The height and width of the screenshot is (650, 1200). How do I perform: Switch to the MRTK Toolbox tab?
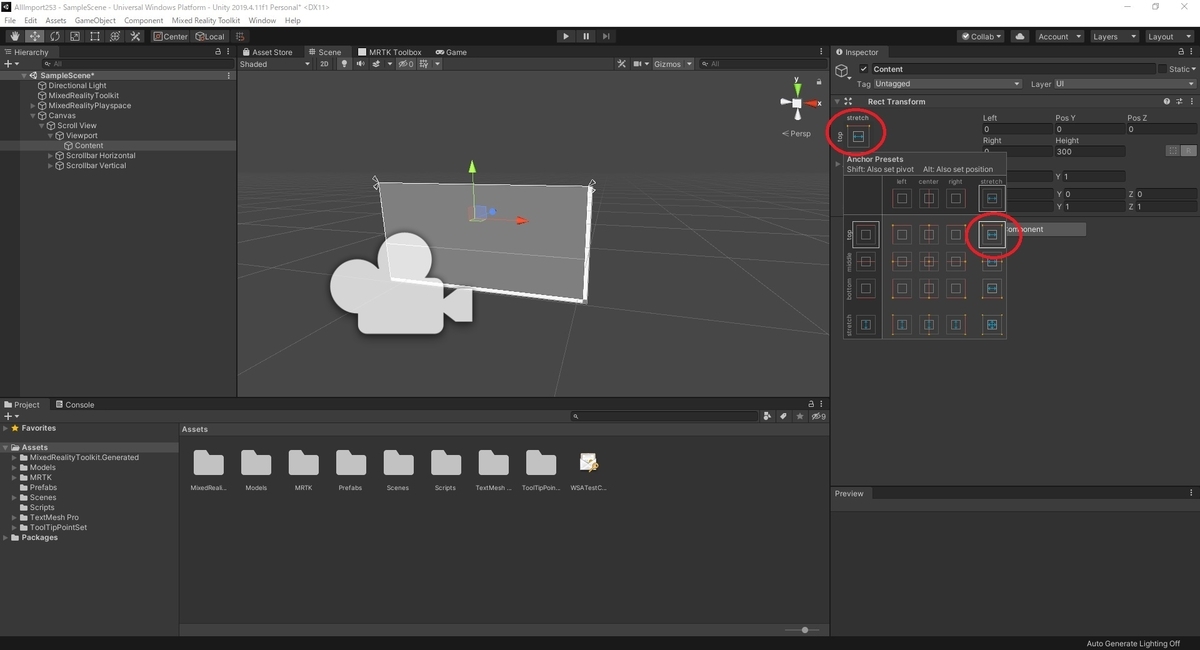coord(390,52)
